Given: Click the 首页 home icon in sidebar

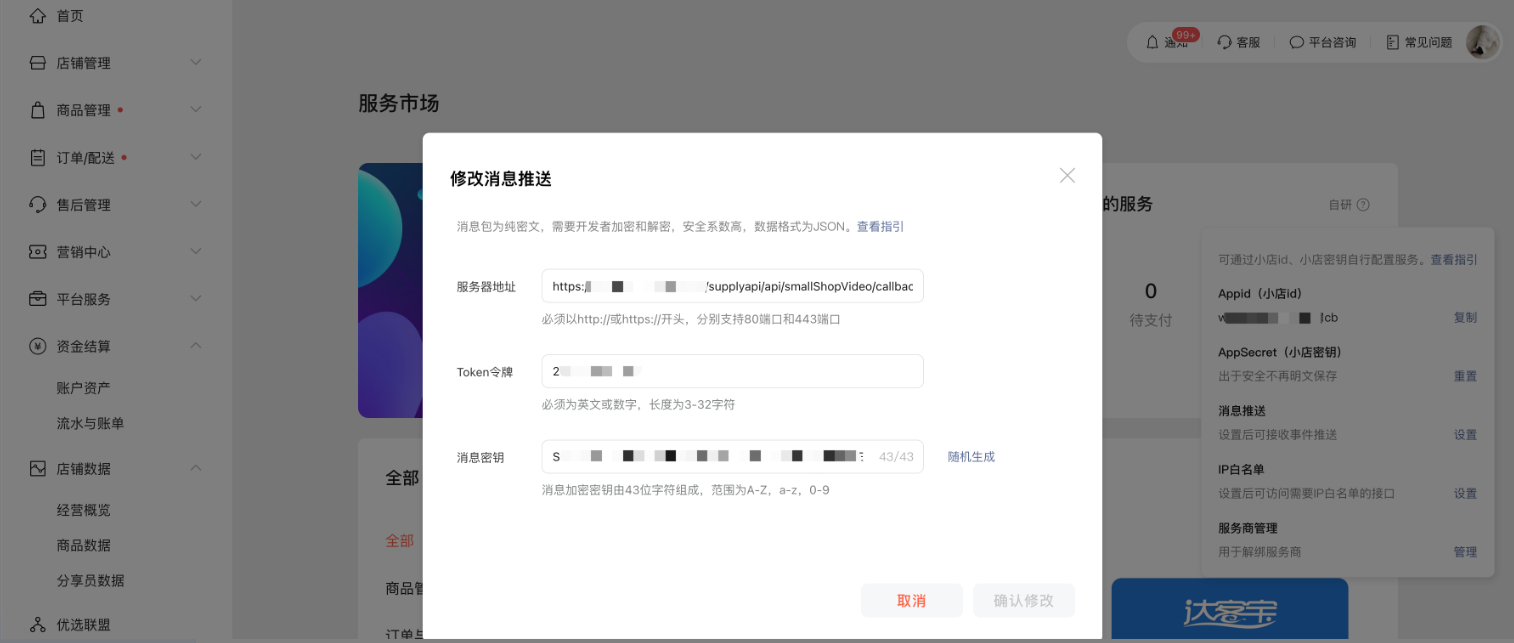Looking at the screenshot, I should click(x=38, y=16).
